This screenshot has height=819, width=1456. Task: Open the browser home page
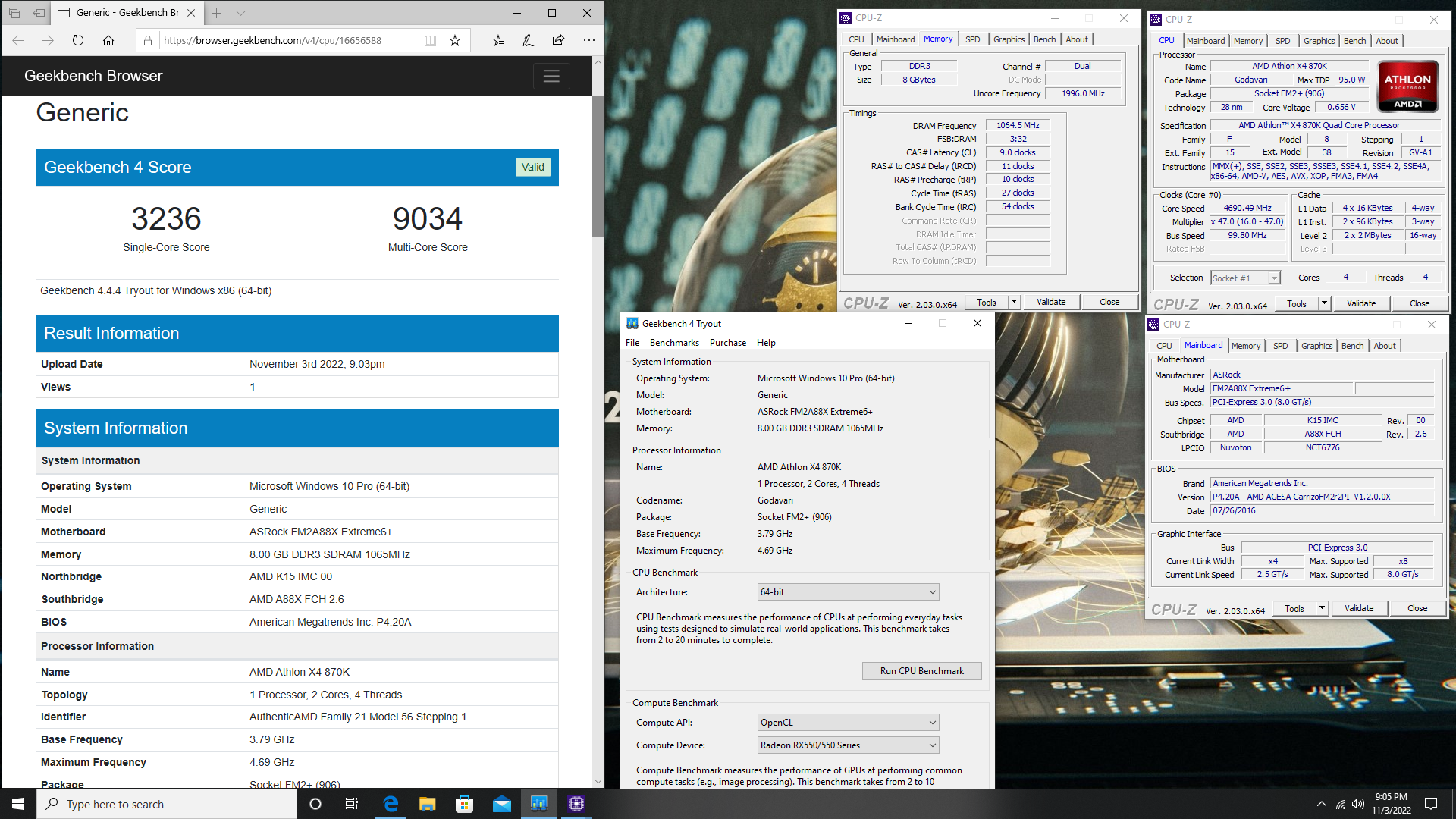tap(108, 41)
